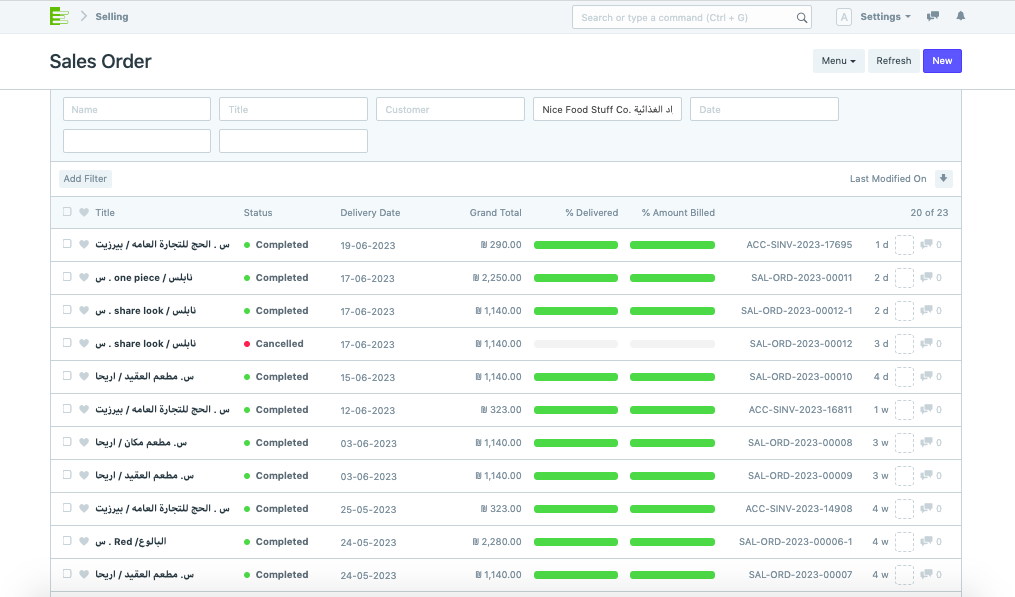Click the ERPNext home logo icon
The height and width of the screenshot is (597, 1015).
pyautogui.click(x=59, y=16)
